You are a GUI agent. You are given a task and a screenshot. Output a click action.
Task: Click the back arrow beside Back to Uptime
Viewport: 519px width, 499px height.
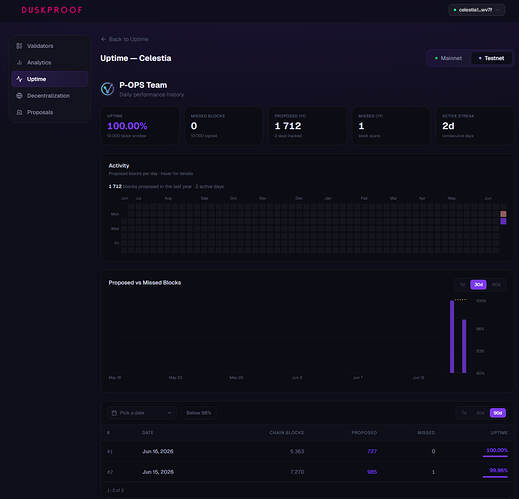[103, 39]
